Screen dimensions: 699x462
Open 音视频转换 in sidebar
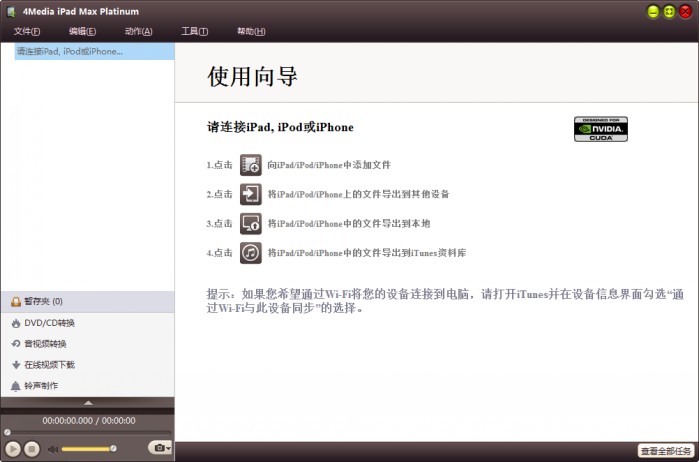point(87,344)
